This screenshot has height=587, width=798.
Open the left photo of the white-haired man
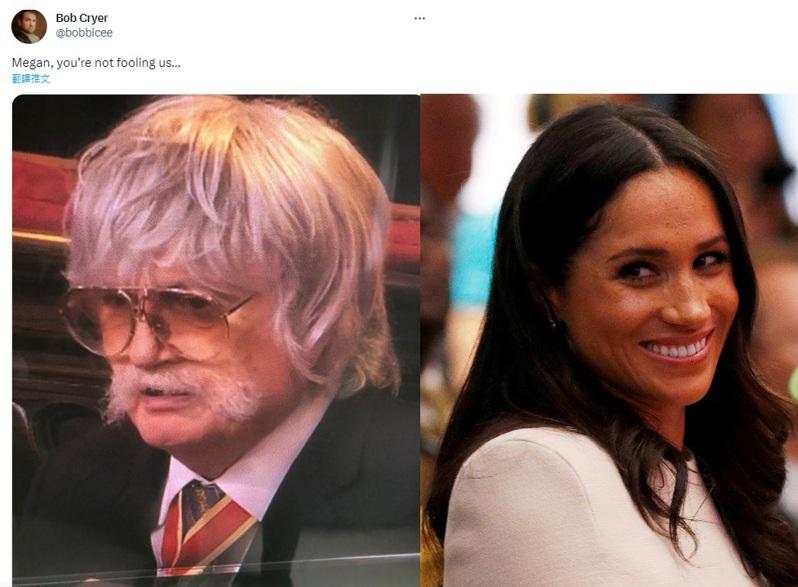[x=216, y=340]
